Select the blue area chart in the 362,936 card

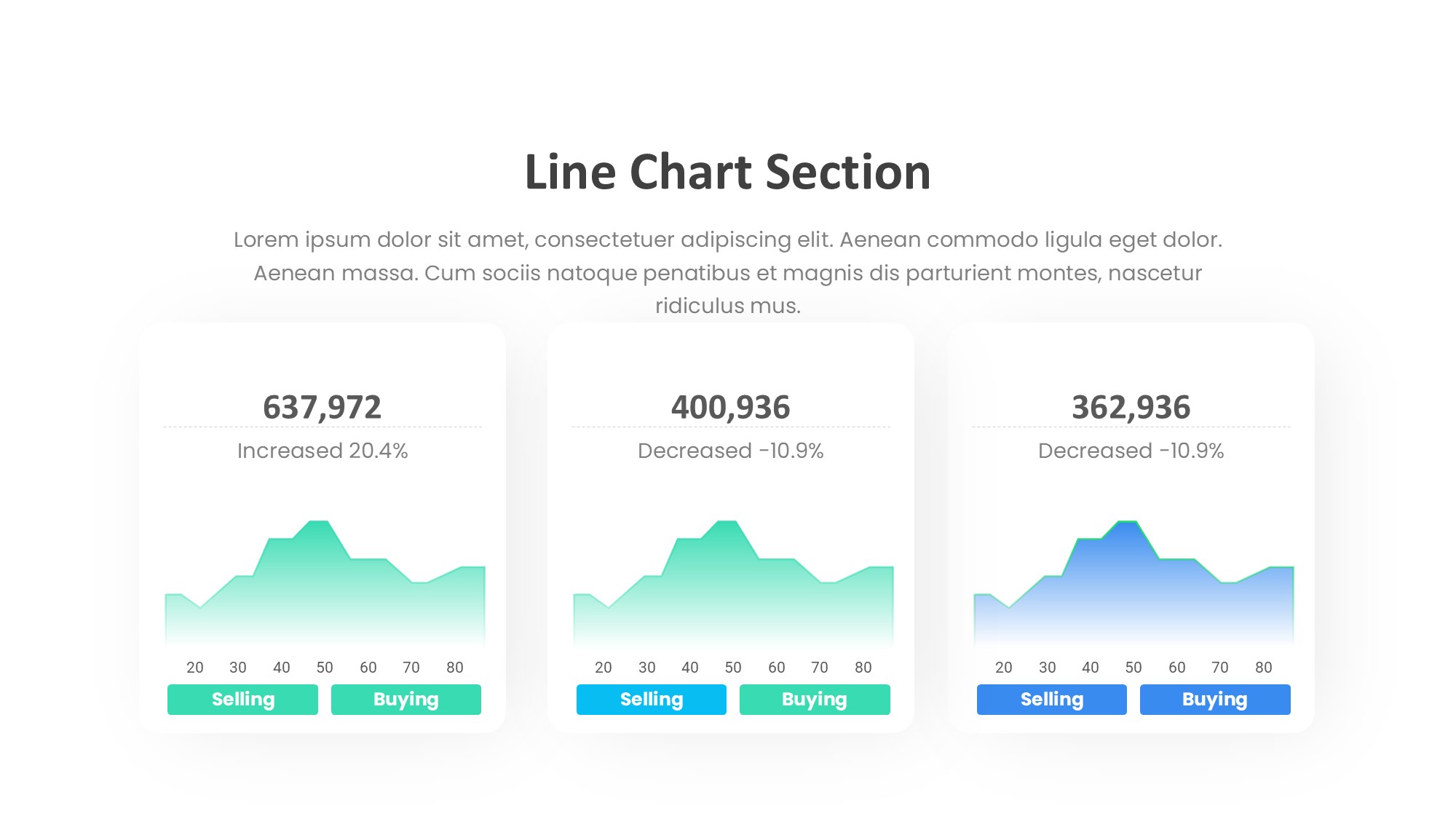pyautogui.click(x=1133, y=590)
